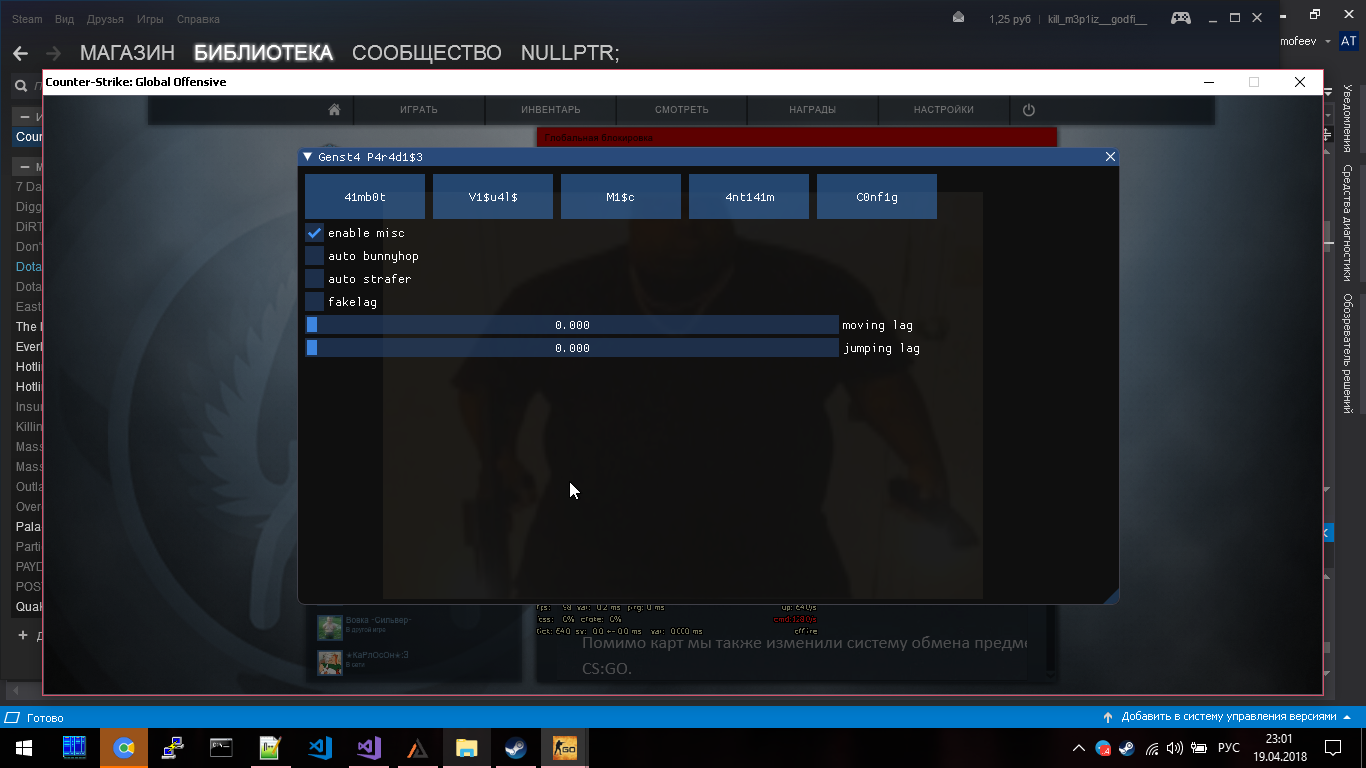Go to МАГАЗИН section in Steam
The width and height of the screenshot is (1366, 768).
click(x=127, y=53)
